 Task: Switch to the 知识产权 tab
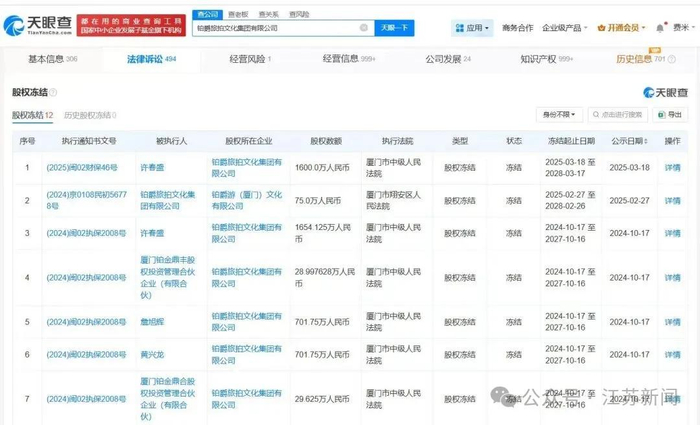click(x=547, y=59)
